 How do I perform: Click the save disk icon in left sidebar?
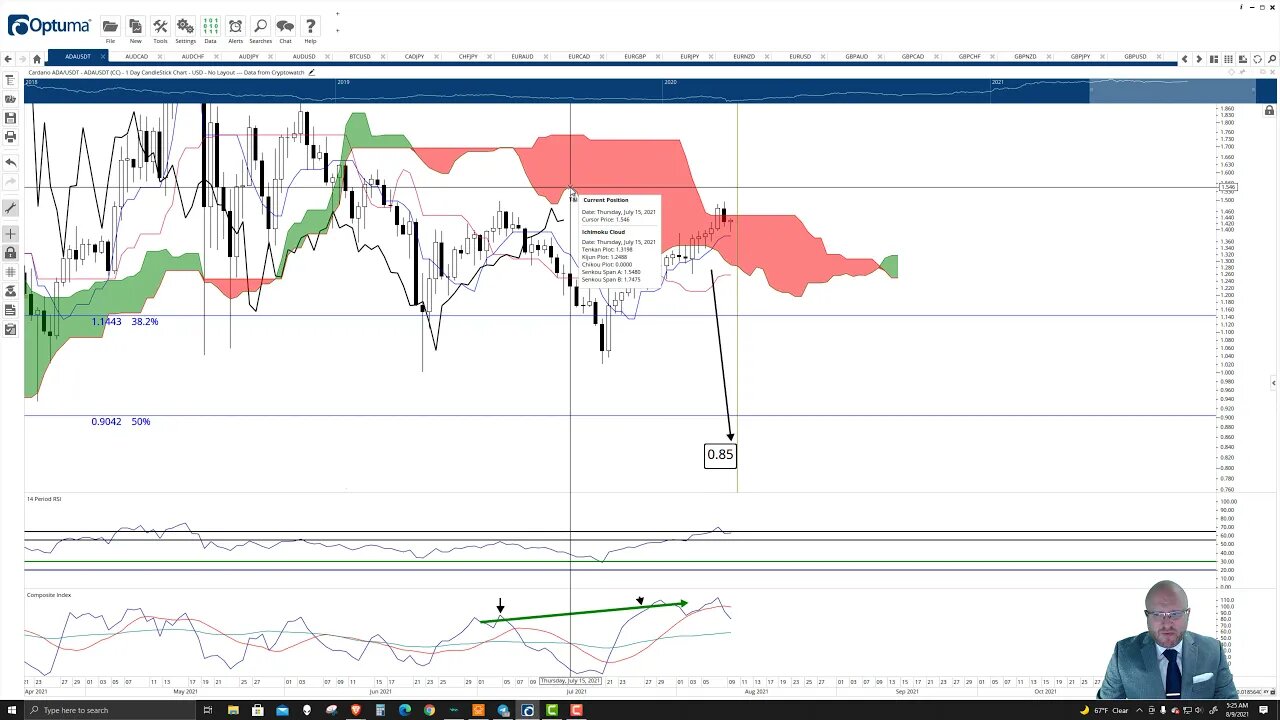point(10,118)
